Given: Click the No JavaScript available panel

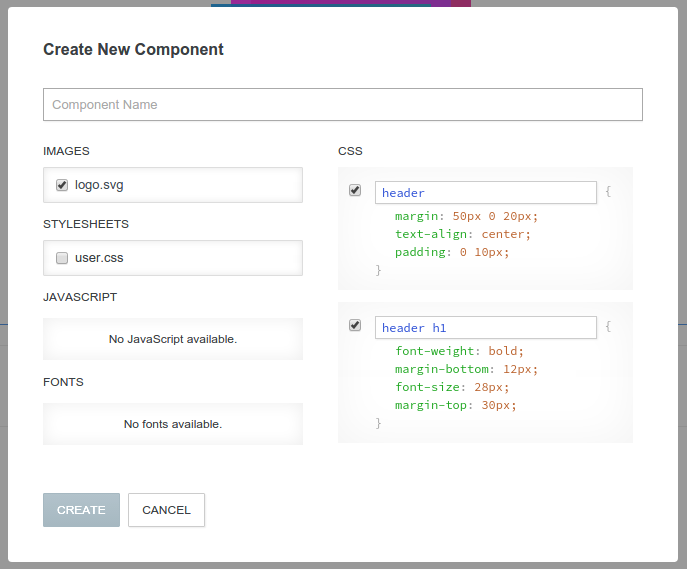Looking at the screenshot, I should (x=173, y=339).
